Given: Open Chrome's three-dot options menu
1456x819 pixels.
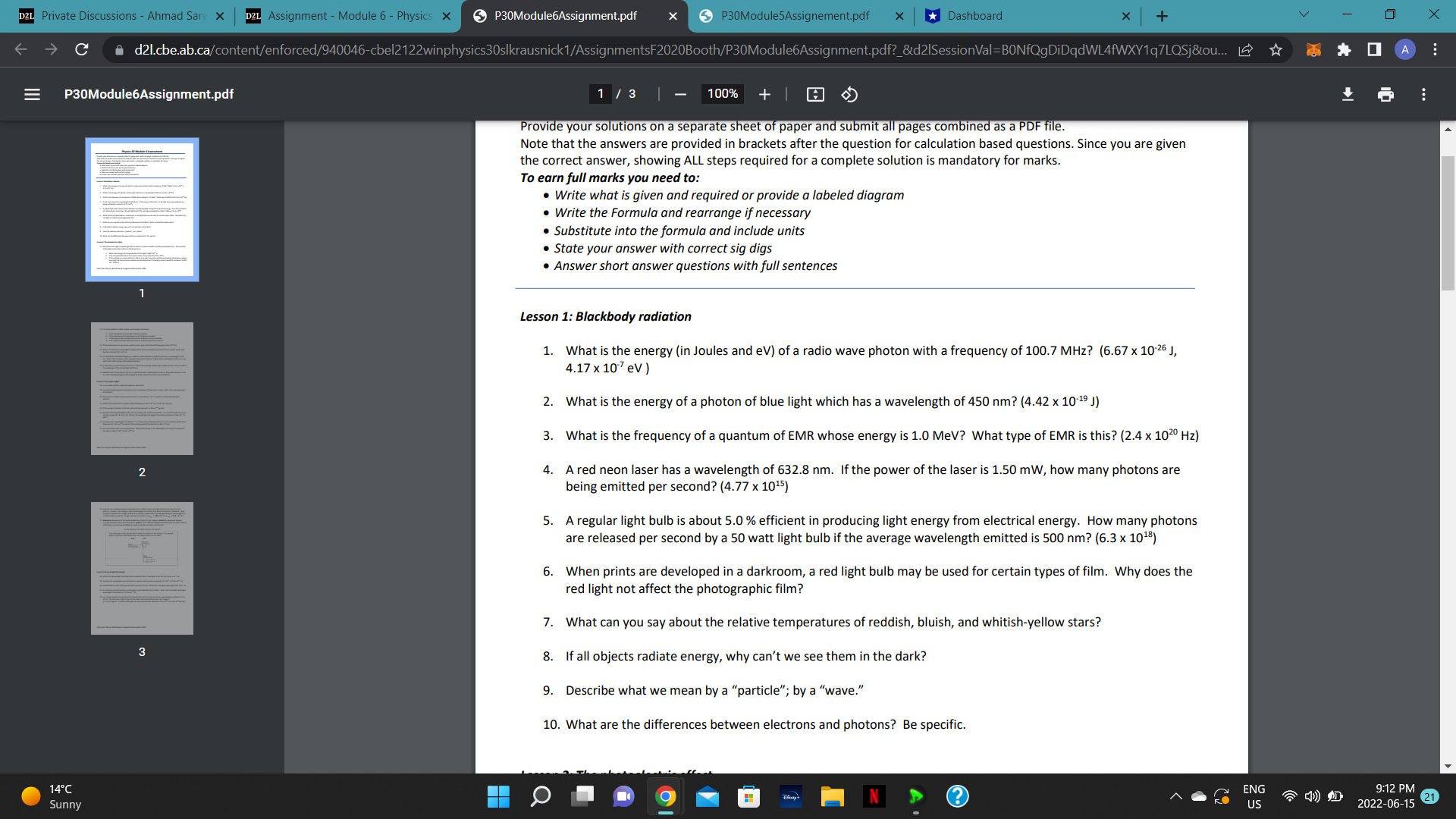Looking at the screenshot, I should 1435,49.
